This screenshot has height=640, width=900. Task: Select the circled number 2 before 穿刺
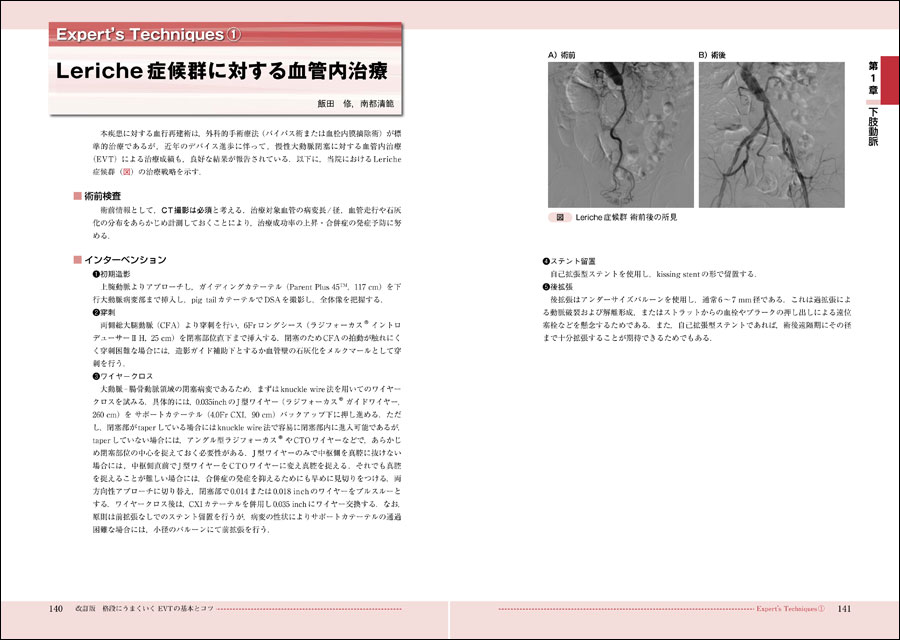(x=96, y=312)
